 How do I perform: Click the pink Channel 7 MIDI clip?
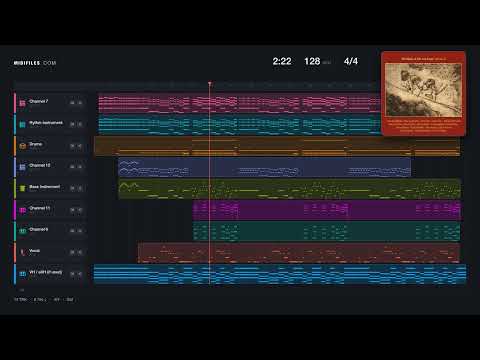(x=239, y=103)
